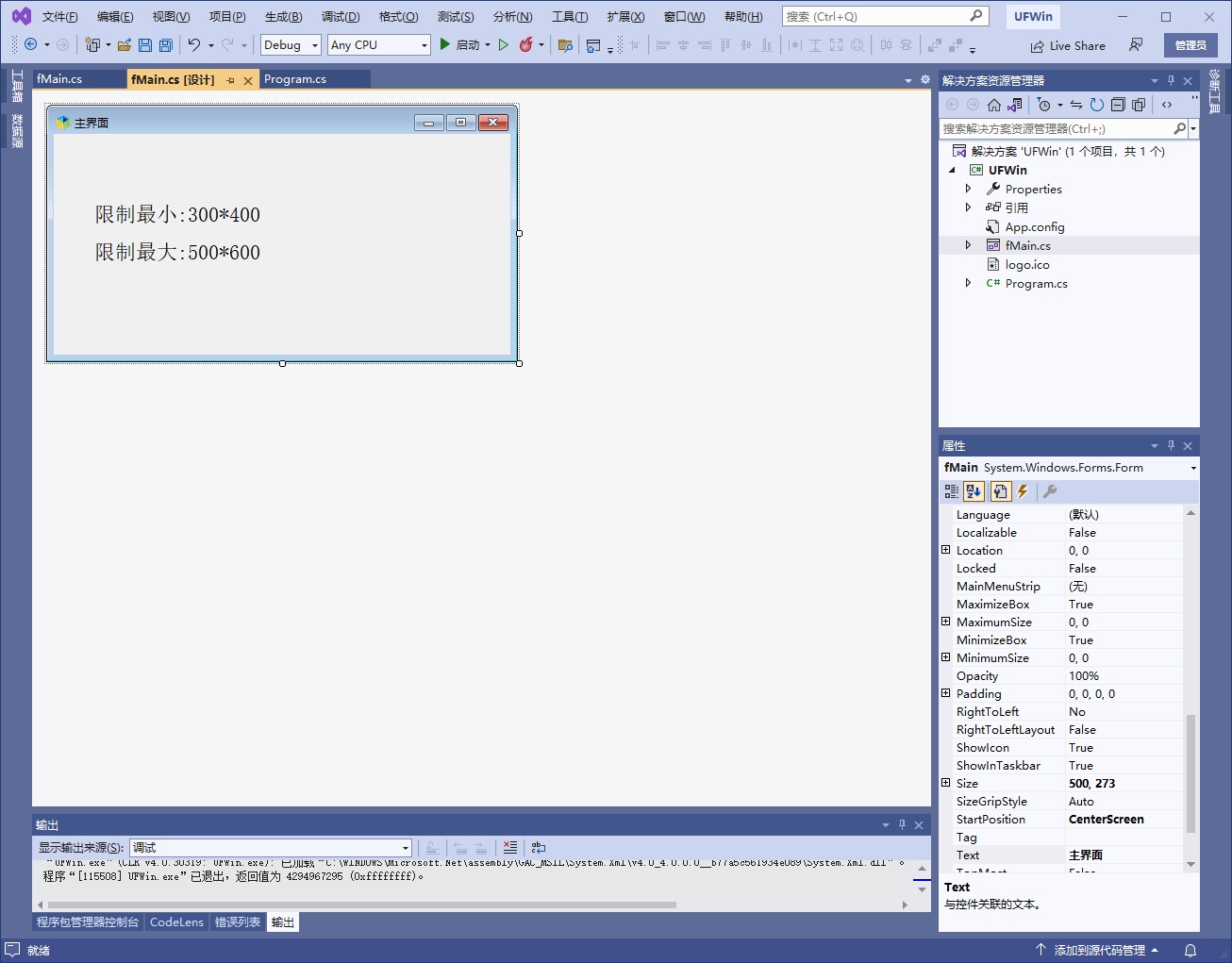
Task: Collapse all in Solution Explorer
Action: coord(1118,105)
